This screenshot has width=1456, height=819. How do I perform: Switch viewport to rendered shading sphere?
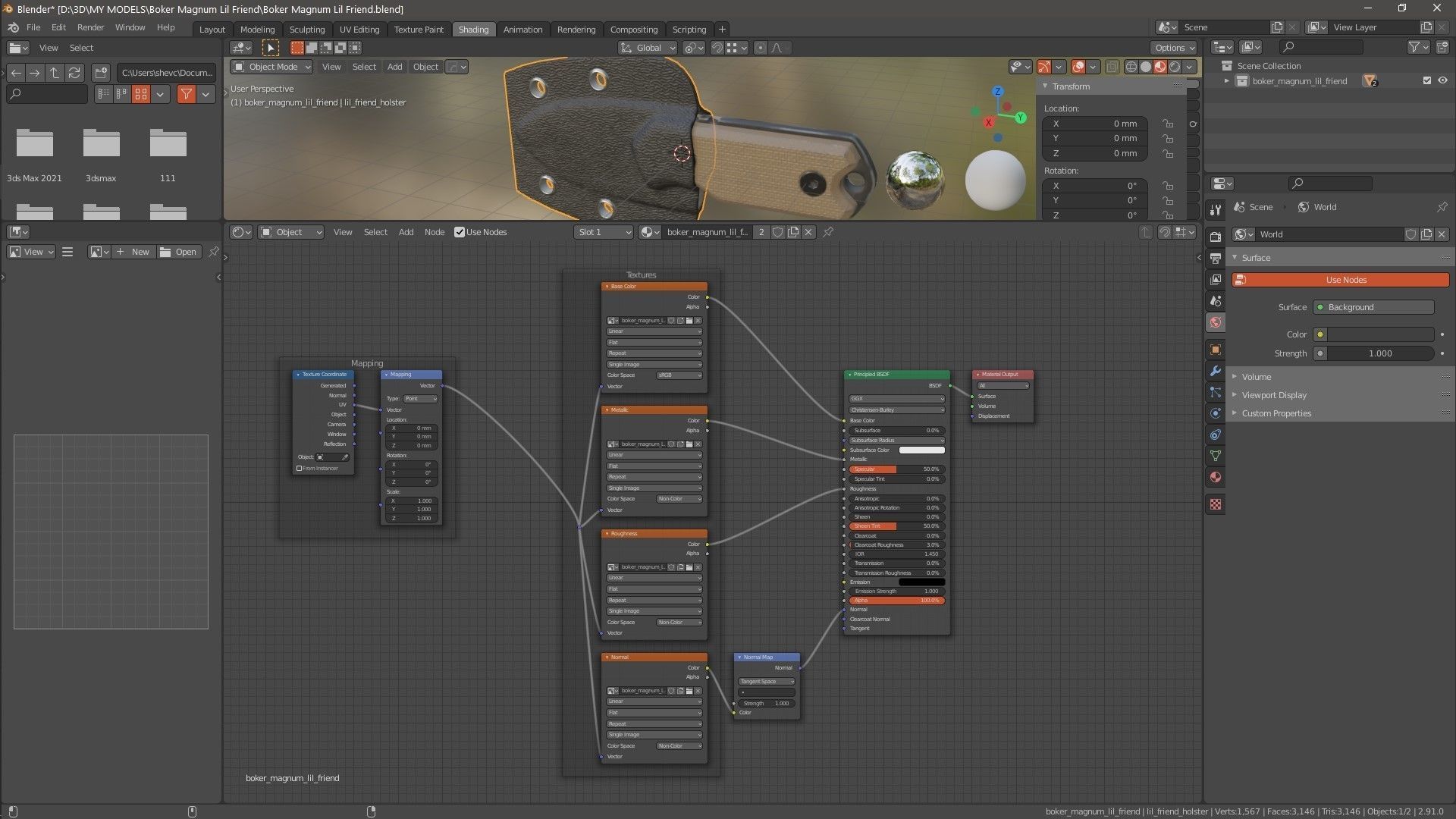(x=1175, y=67)
